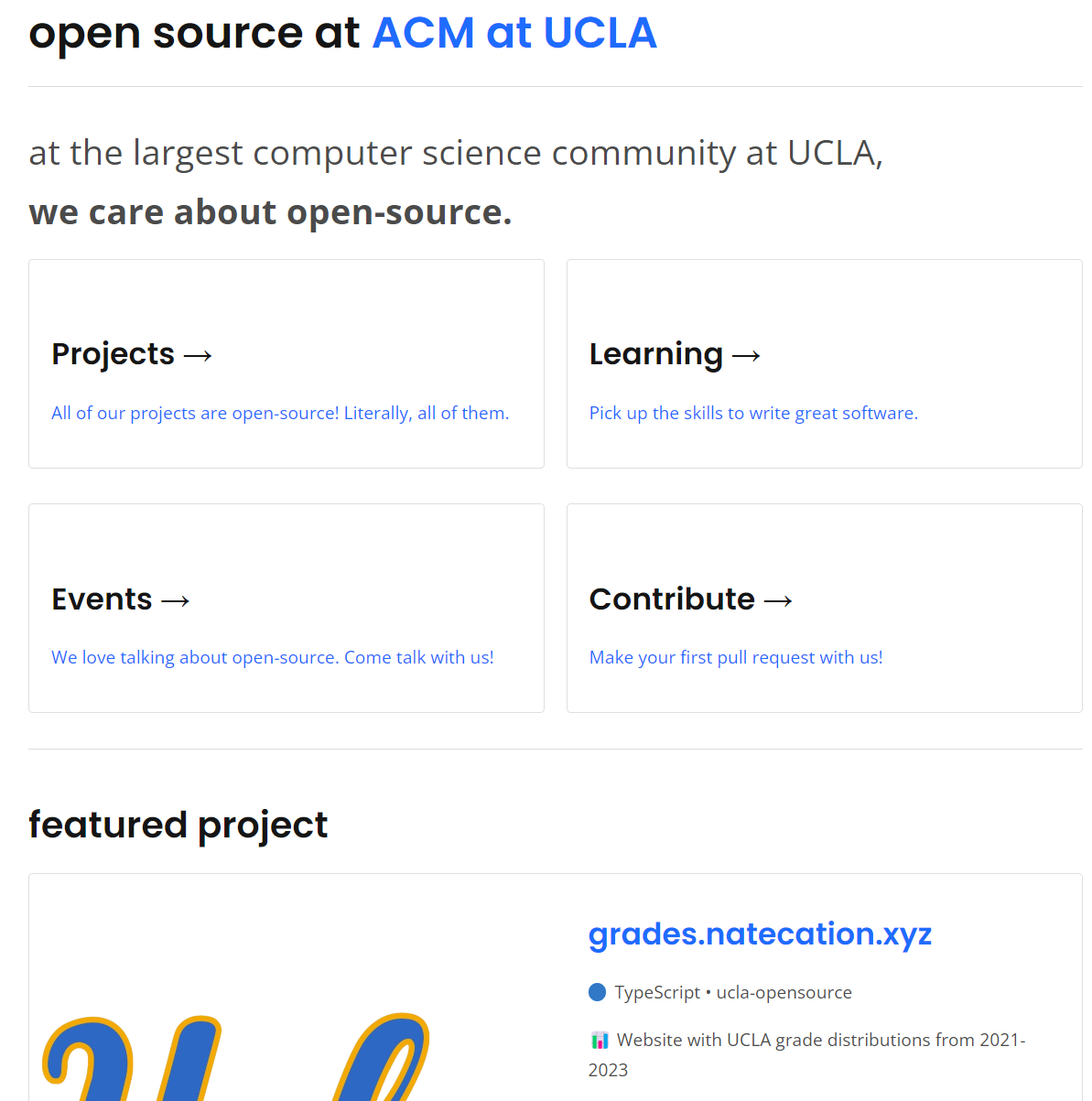Open the grades.natecation.xyz link
1092x1101 pixels.
[x=760, y=934]
